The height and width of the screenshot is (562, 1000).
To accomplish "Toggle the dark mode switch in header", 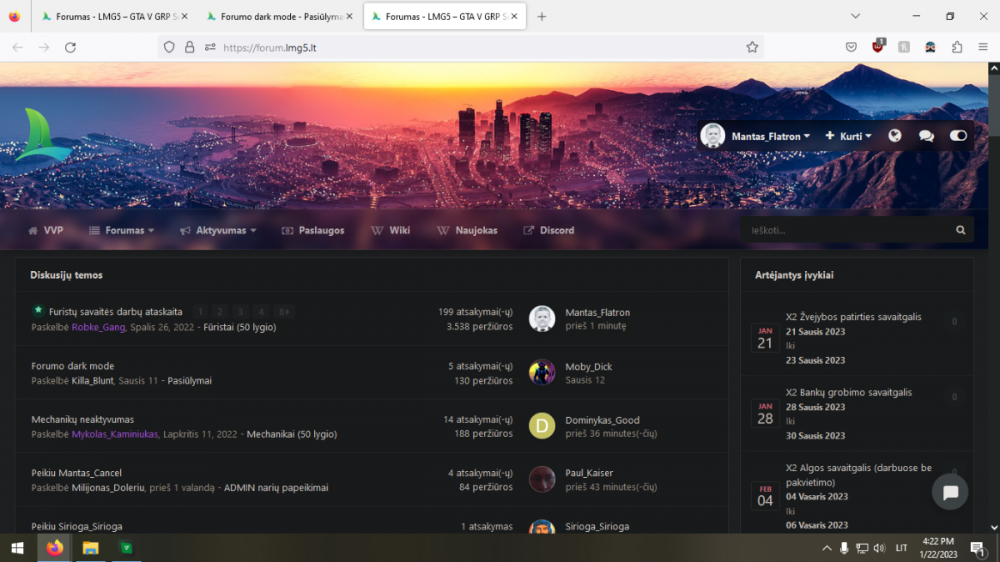I will click(958, 136).
